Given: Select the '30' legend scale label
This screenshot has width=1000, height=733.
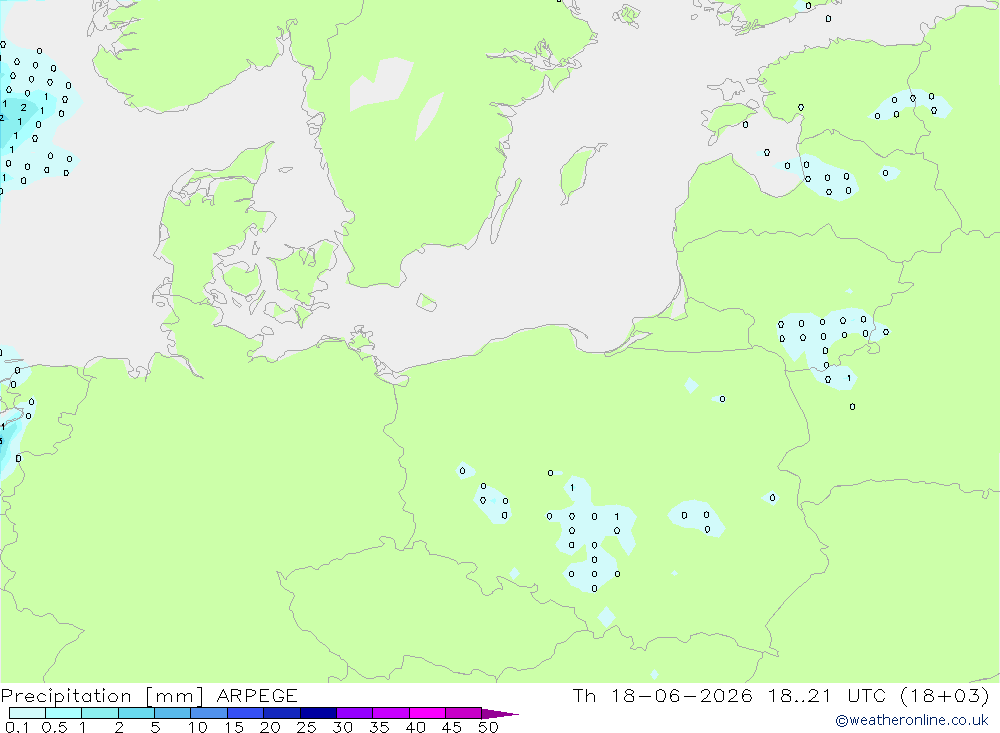Looking at the screenshot, I should (x=343, y=727).
